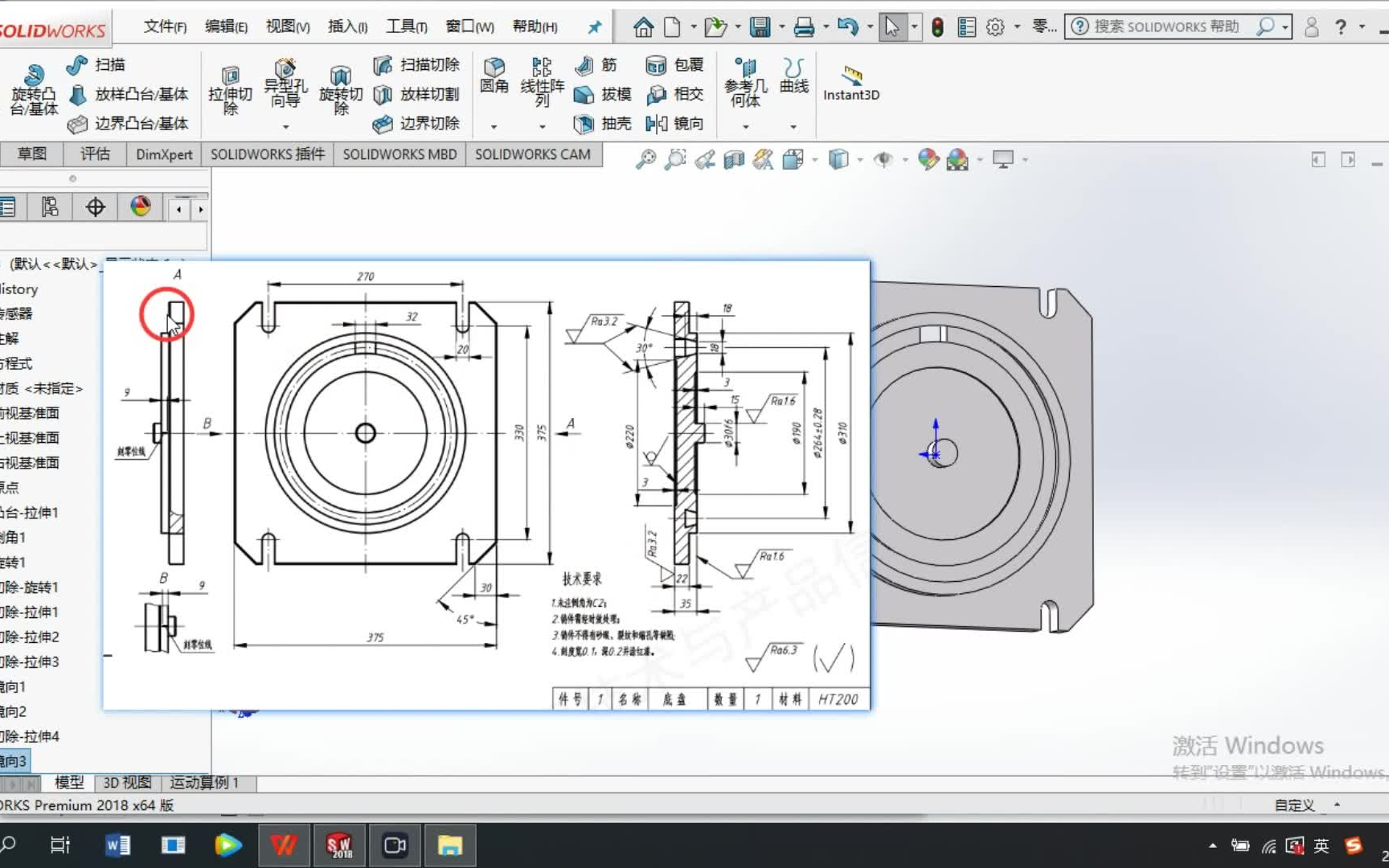Image resolution: width=1389 pixels, height=868 pixels.
Task: Select Lofted Cut (放样切割)
Action: (x=416, y=94)
